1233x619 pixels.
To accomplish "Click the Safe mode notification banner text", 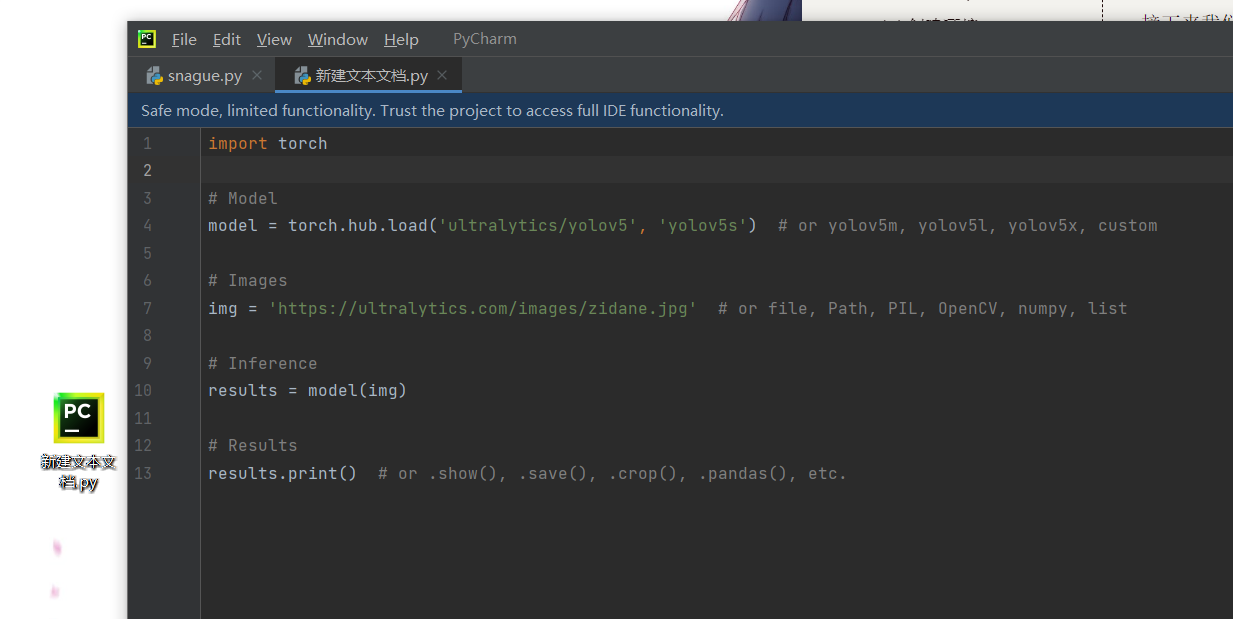I will pos(432,111).
